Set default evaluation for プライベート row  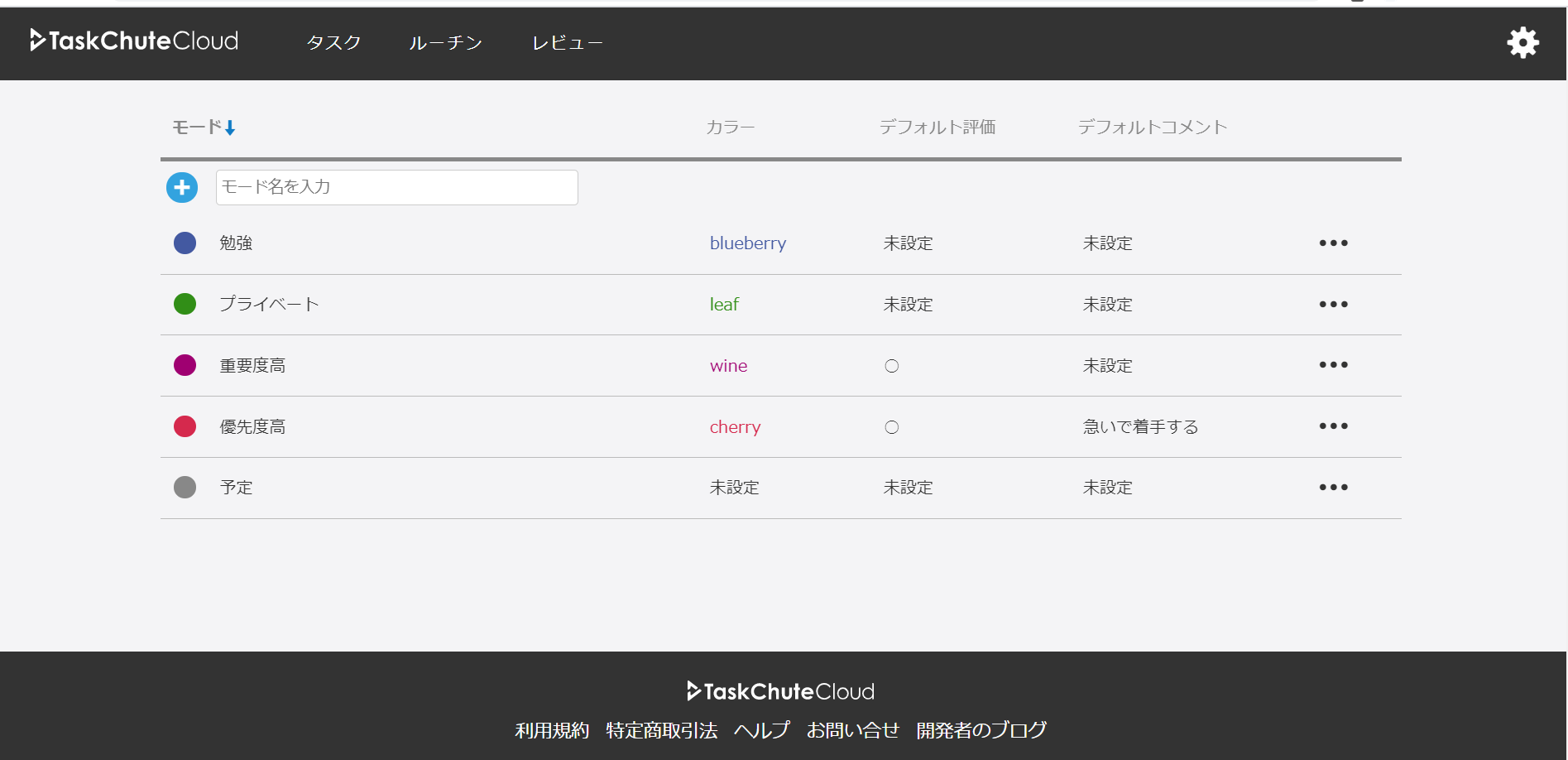pos(908,305)
